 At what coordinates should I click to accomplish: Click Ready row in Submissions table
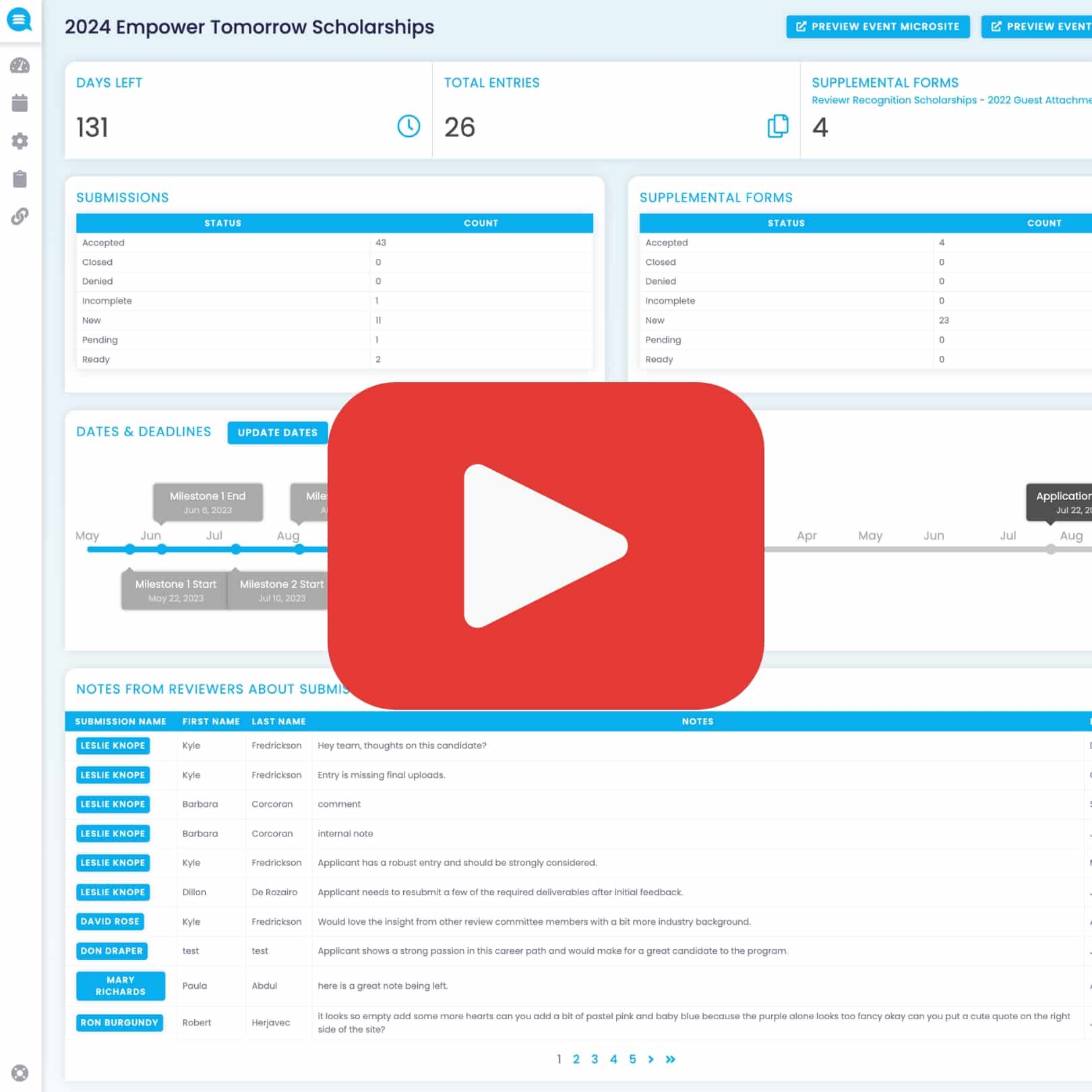pyautogui.click(x=334, y=359)
